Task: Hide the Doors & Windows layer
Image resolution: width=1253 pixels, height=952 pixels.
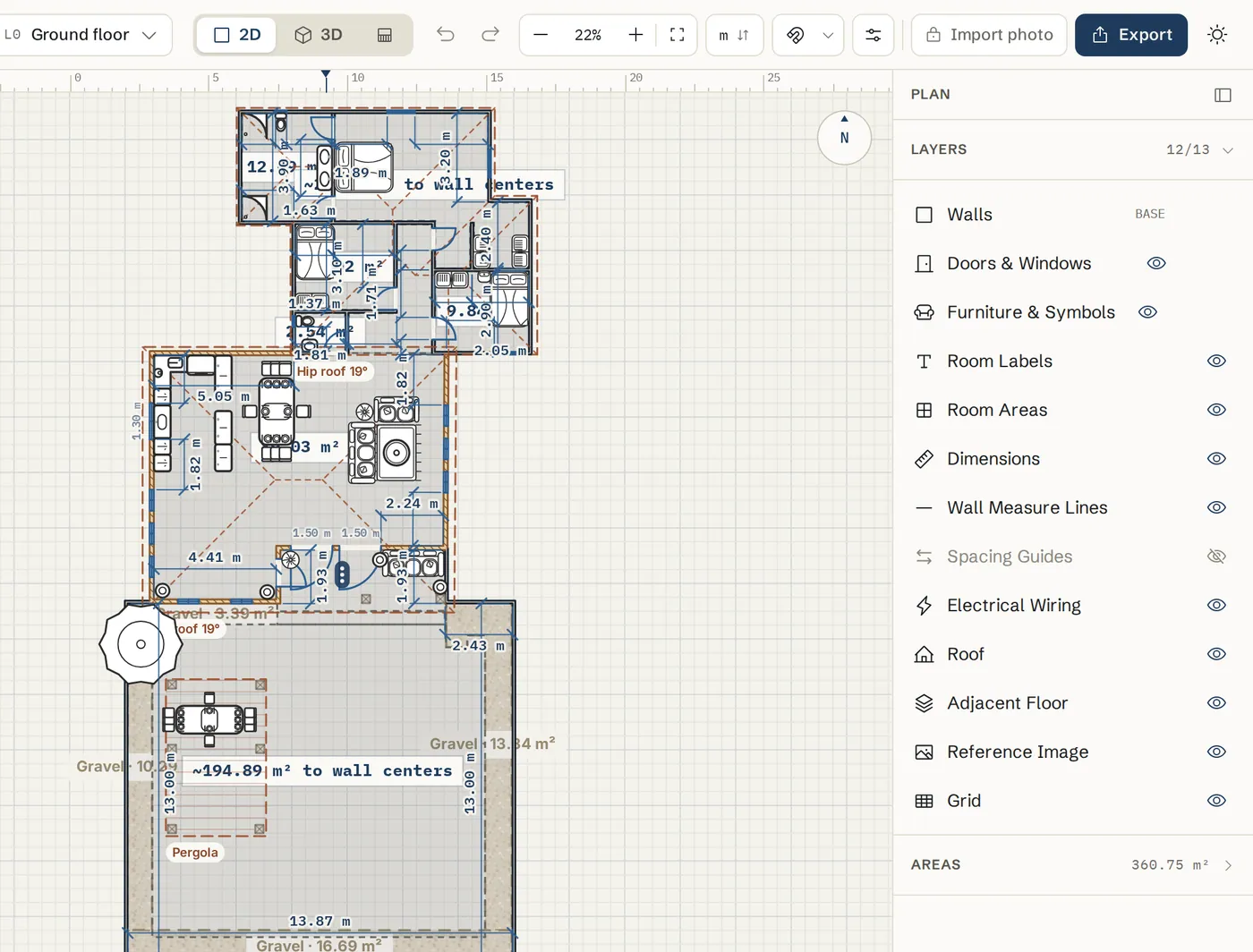Action: 1156,264
